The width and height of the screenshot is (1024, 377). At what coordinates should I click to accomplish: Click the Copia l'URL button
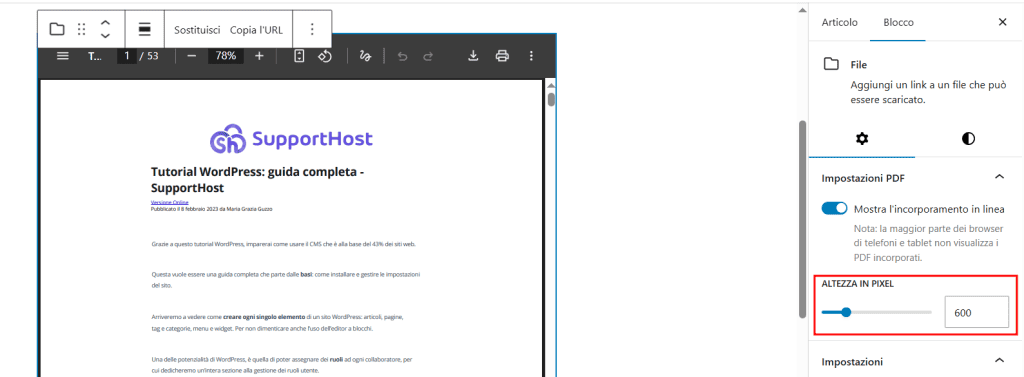257,29
